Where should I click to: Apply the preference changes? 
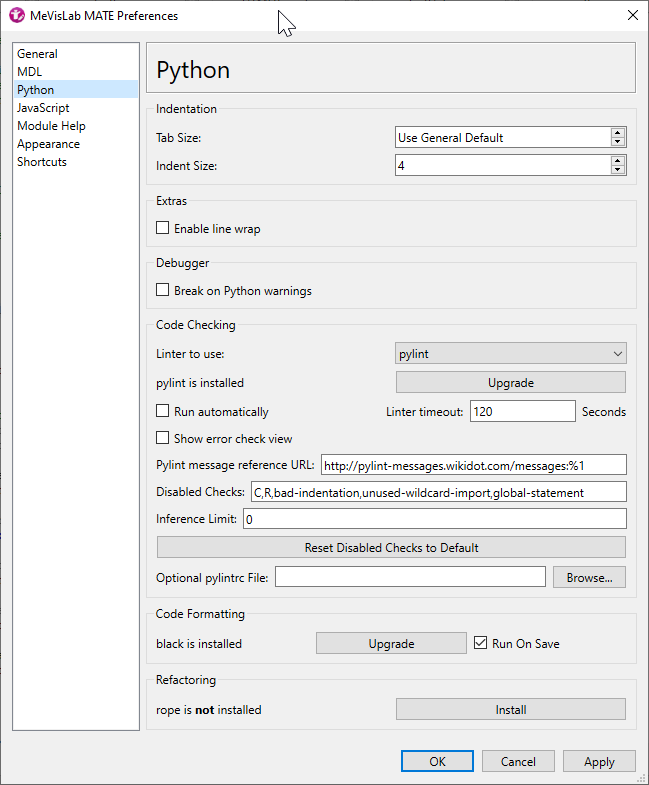point(599,761)
